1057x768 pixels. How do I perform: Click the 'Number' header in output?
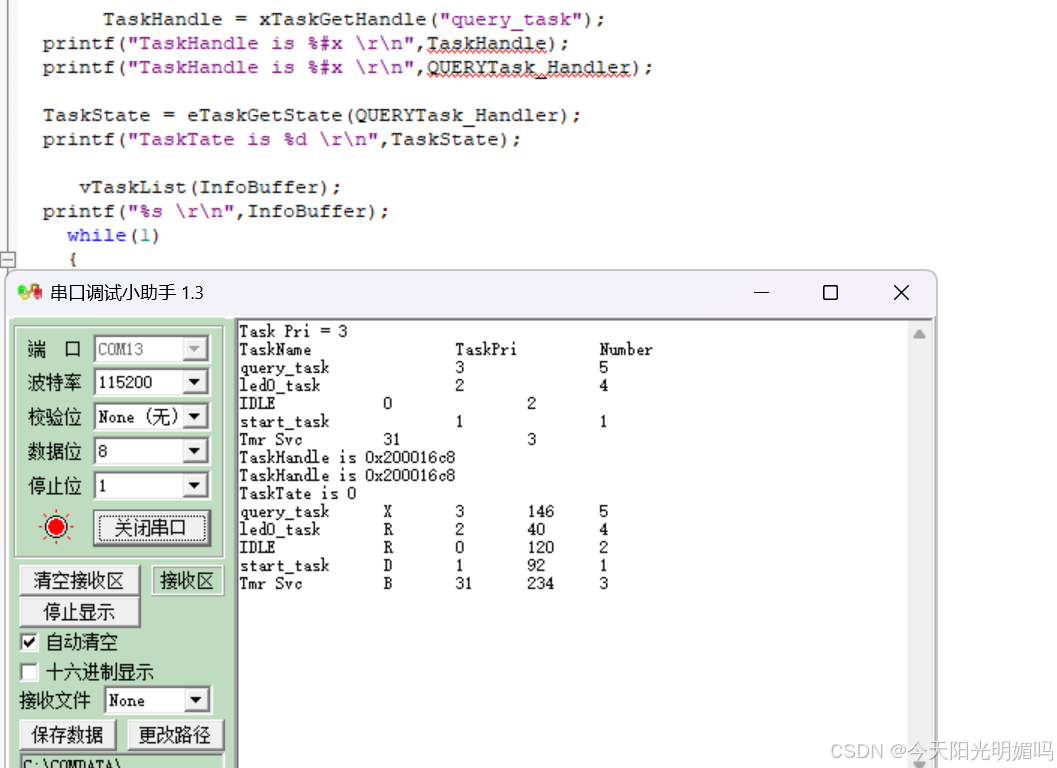tap(626, 349)
